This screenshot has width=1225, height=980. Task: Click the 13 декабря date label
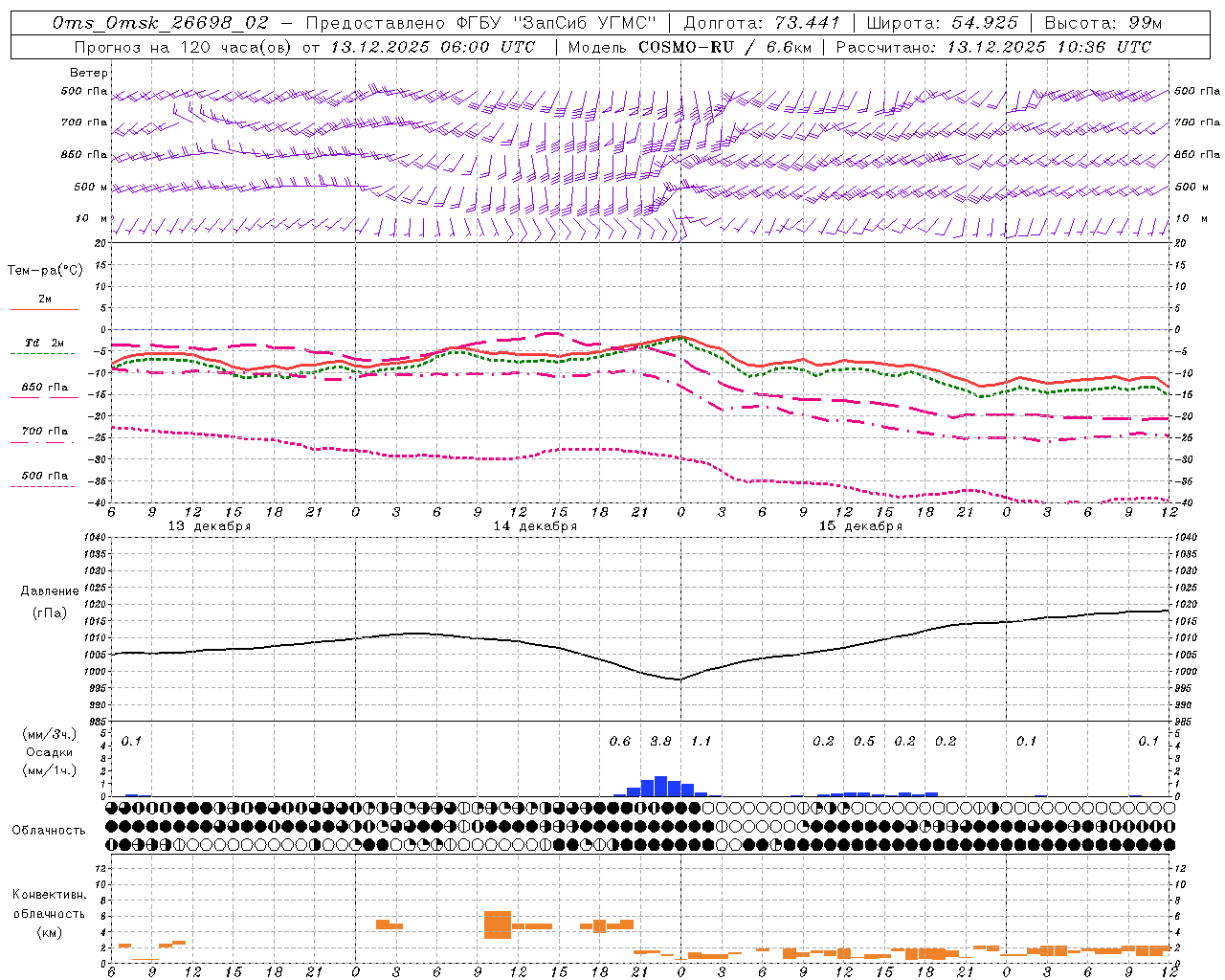[210, 526]
